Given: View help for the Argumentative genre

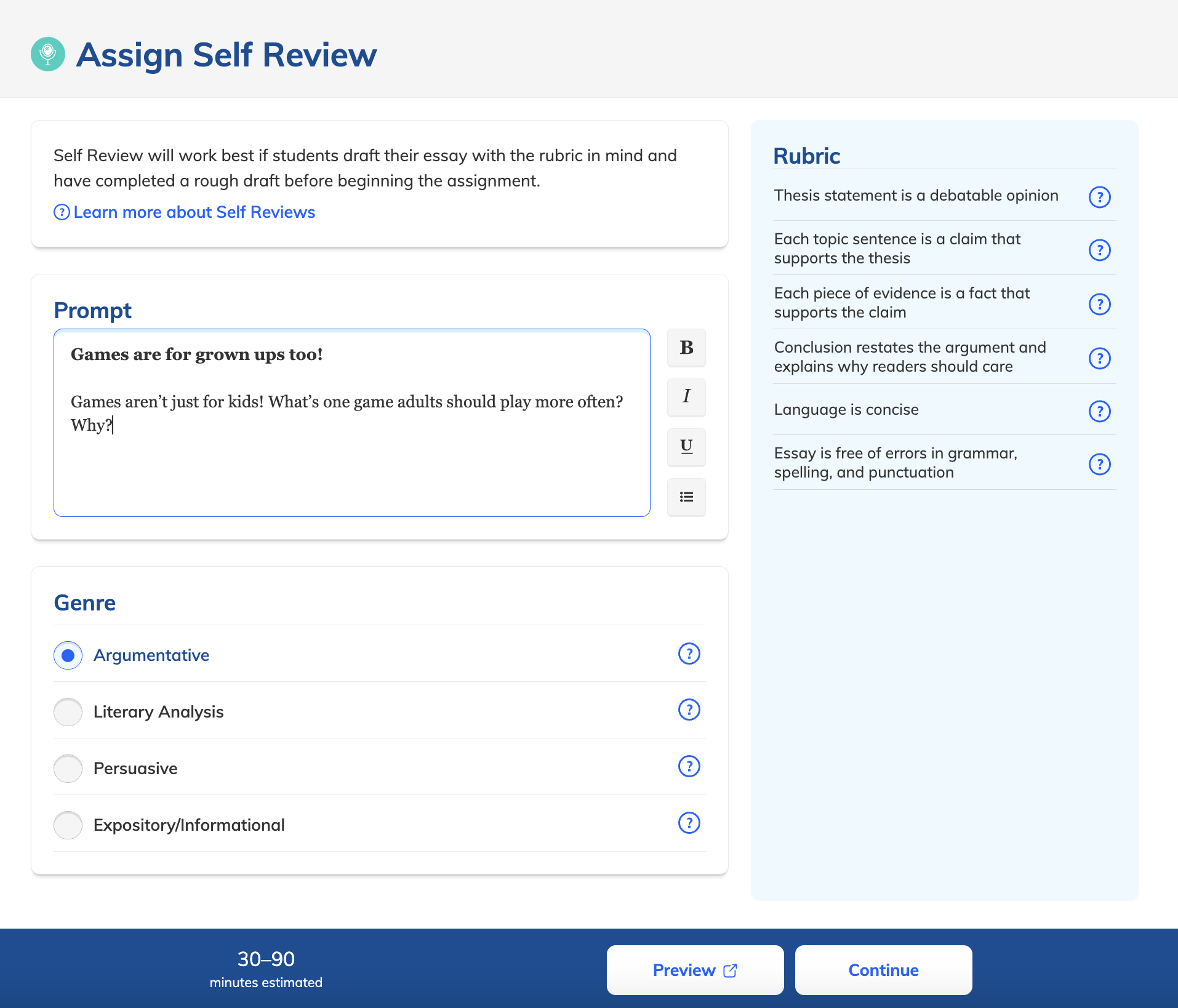Looking at the screenshot, I should [689, 654].
